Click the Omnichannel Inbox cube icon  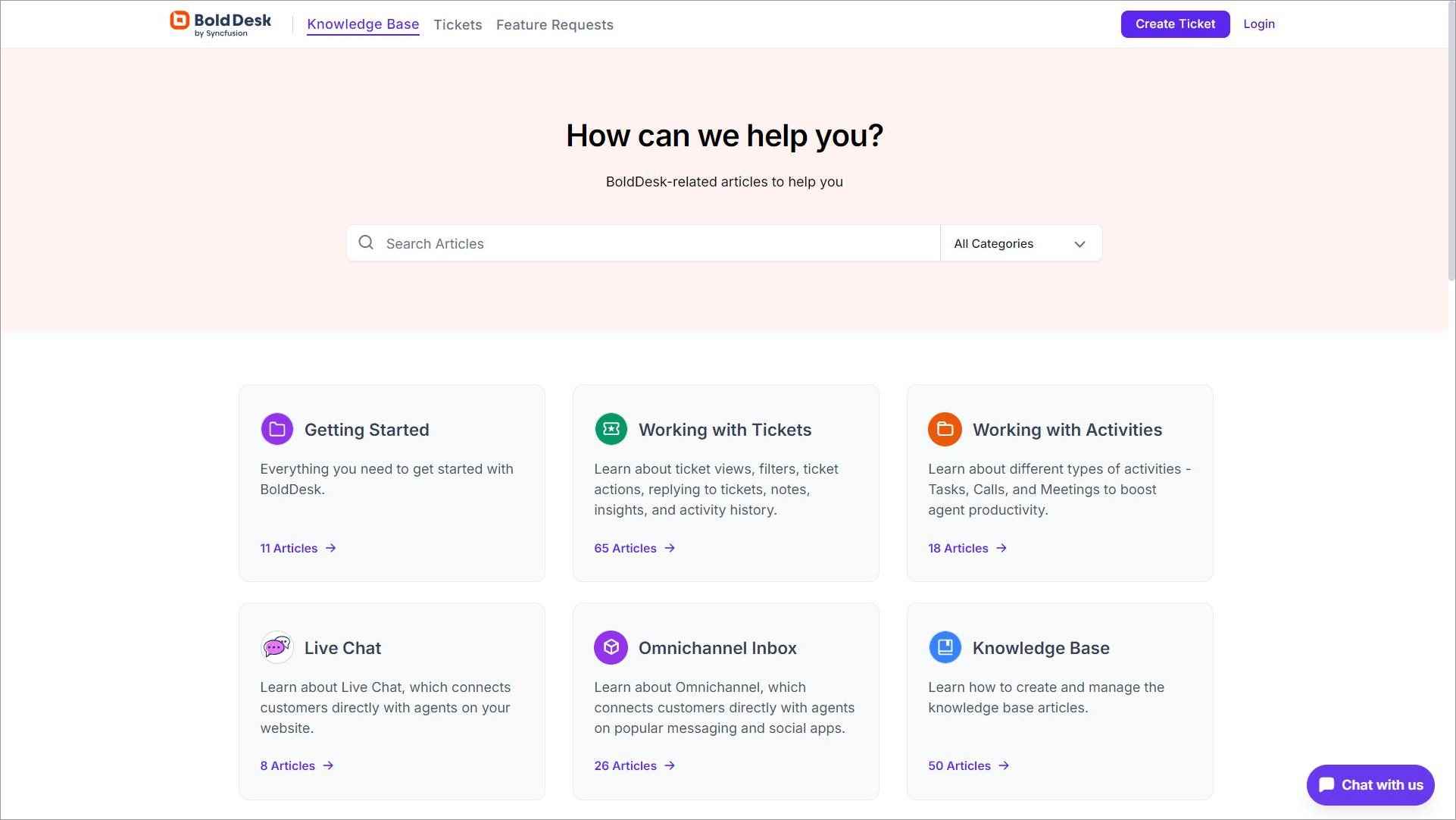tap(611, 647)
